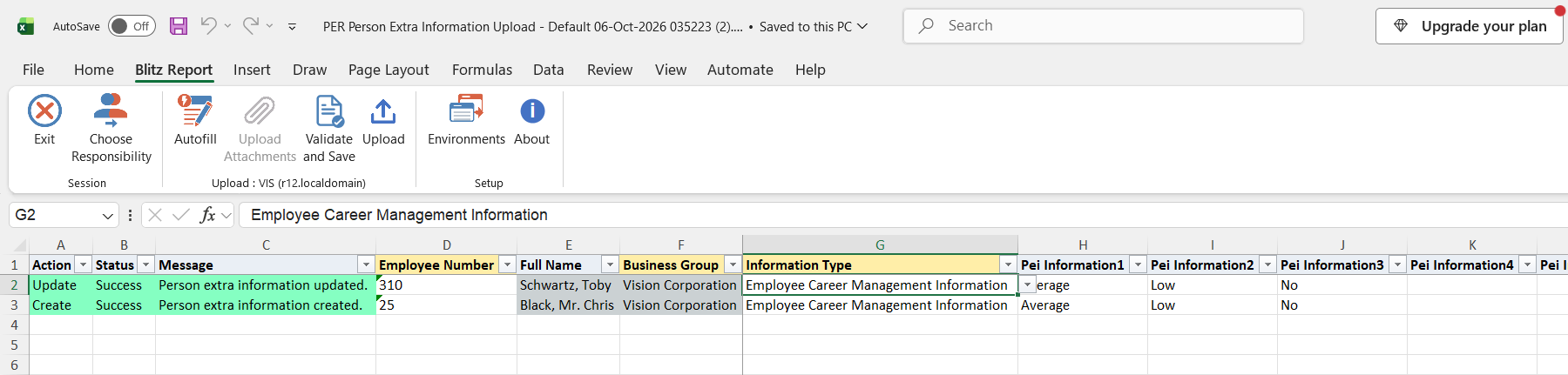Image resolution: width=1568 pixels, height=375 pixels.
Task: Open the Pei Information3 filter dropdown
Action: [x=1397, y=265]
